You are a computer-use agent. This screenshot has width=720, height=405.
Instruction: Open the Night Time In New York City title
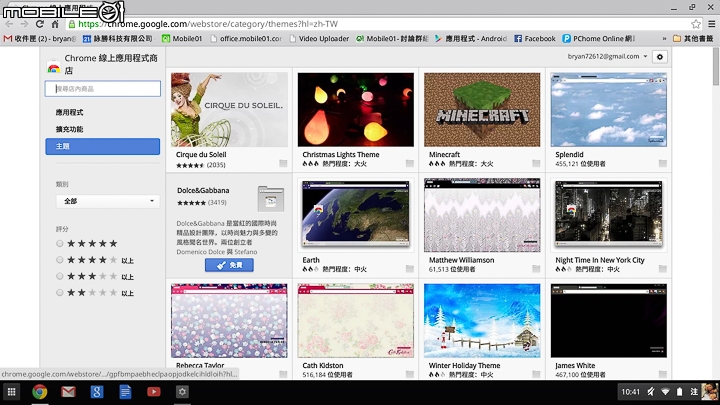pyautogui.click(x=600, y=260)
